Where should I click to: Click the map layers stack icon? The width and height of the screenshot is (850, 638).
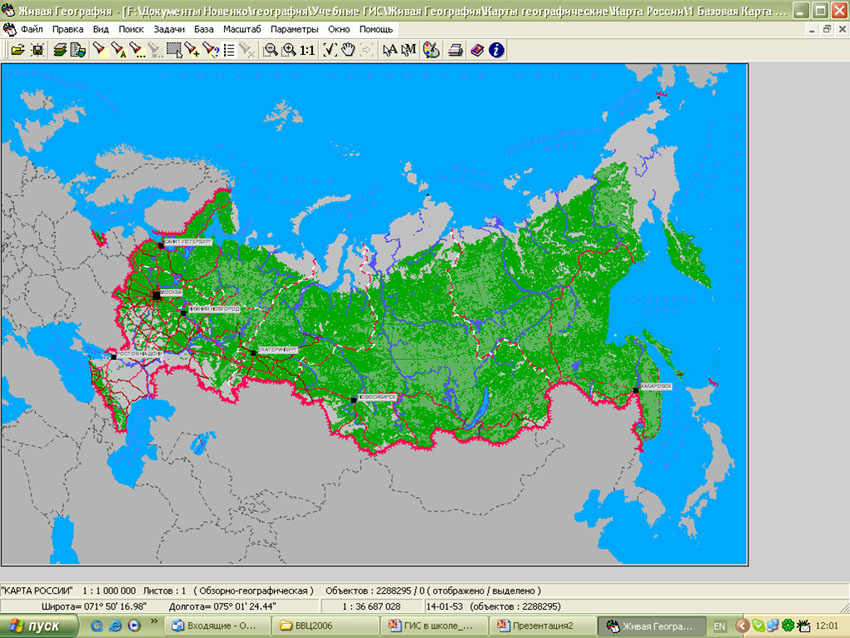60,49
